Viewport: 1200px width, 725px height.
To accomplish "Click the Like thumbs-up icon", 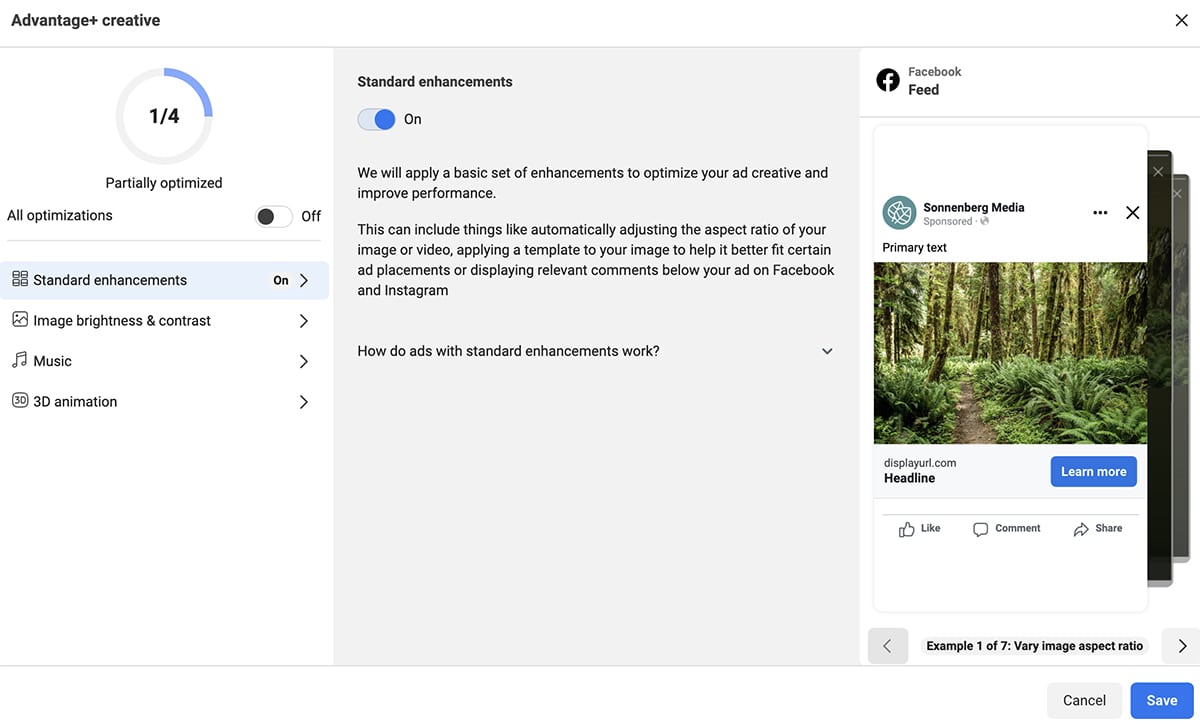I will click(907, 529).
